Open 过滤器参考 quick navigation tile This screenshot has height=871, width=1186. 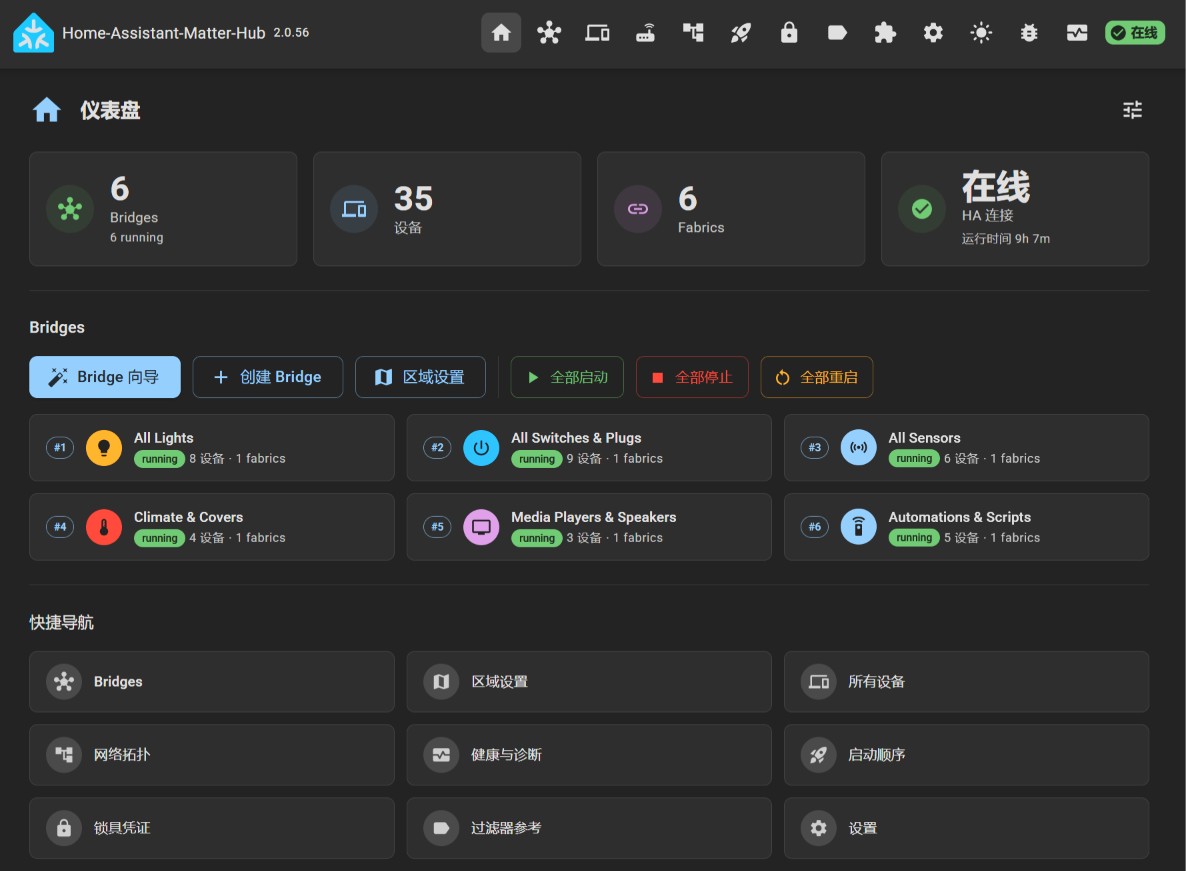[589, 828]
